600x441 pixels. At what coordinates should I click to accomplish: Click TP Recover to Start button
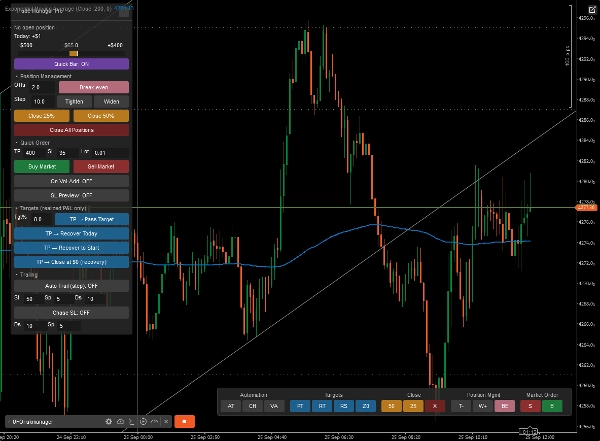coord(72,248)
